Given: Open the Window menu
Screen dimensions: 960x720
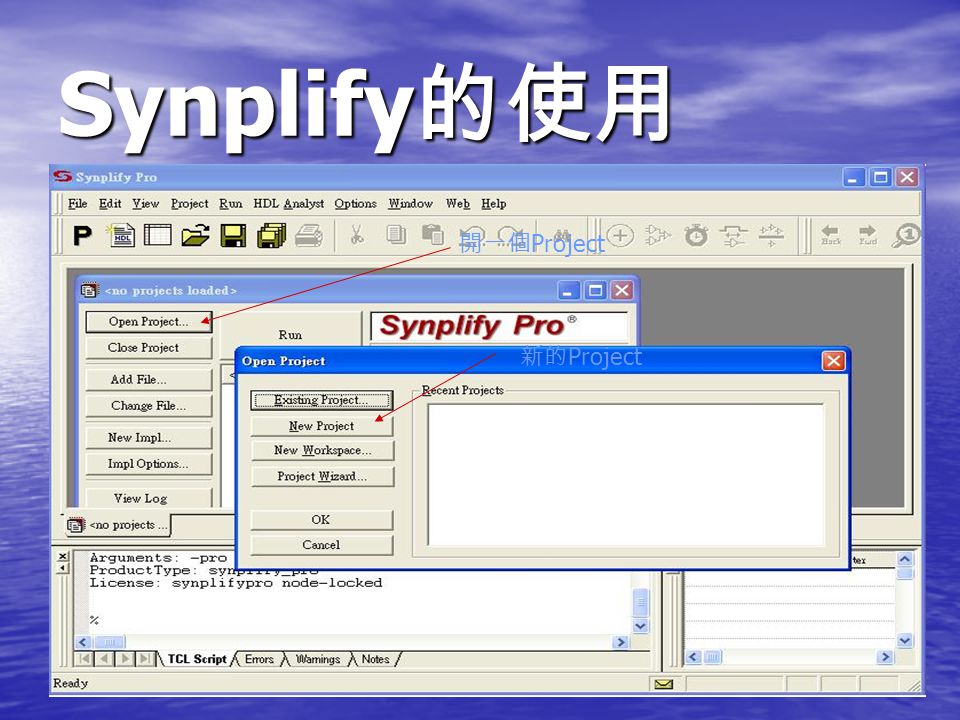Looking at the screenshot, I should pos(410,203).
